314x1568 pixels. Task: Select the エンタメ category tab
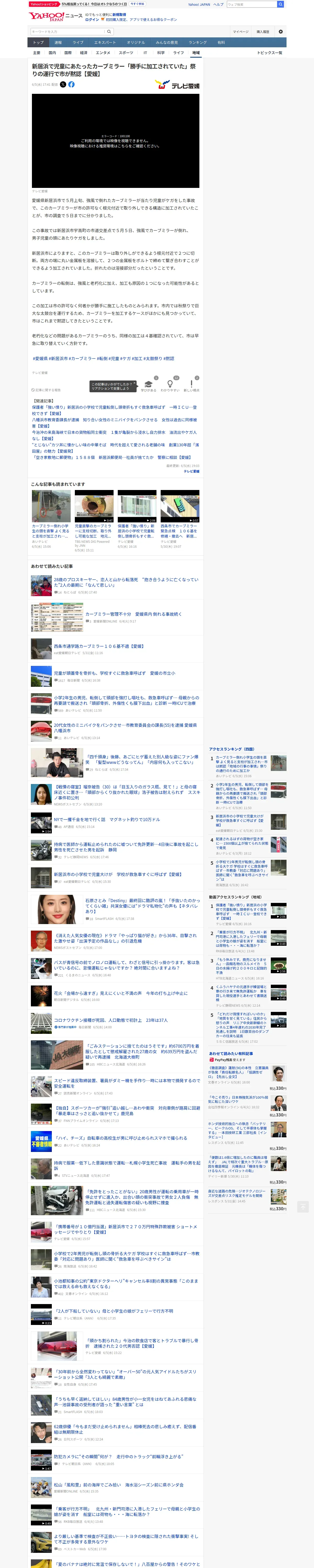coord(103,53)
